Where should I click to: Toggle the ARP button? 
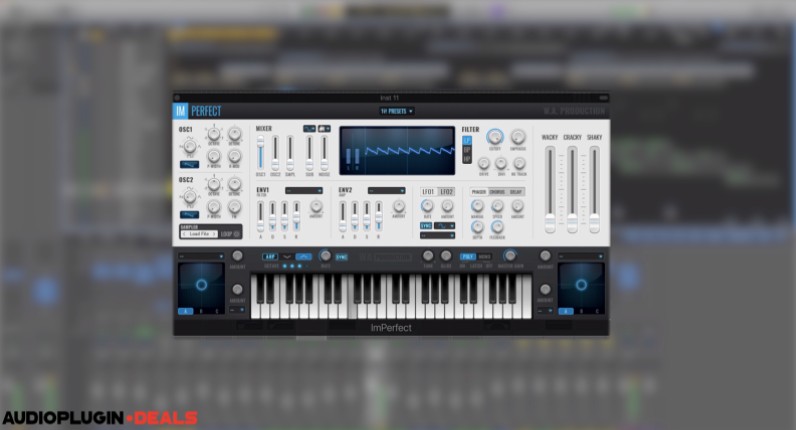270,256
